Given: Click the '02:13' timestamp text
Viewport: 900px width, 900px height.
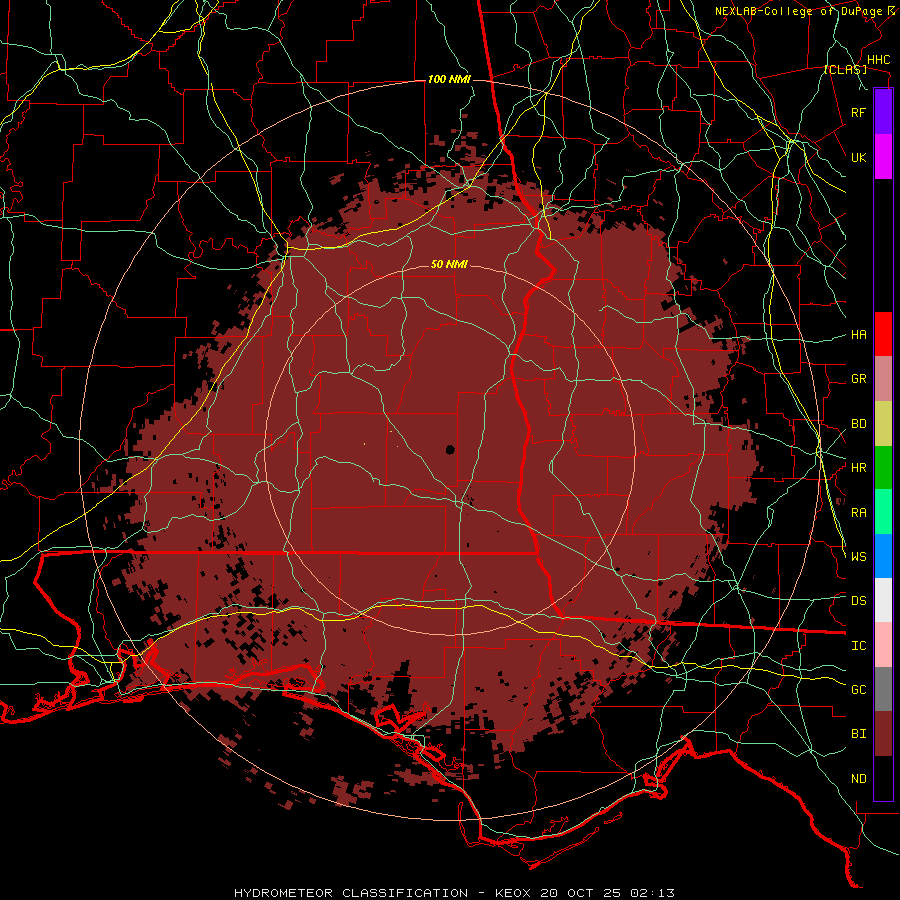Looking at the screenshot, I should [652, 893].
